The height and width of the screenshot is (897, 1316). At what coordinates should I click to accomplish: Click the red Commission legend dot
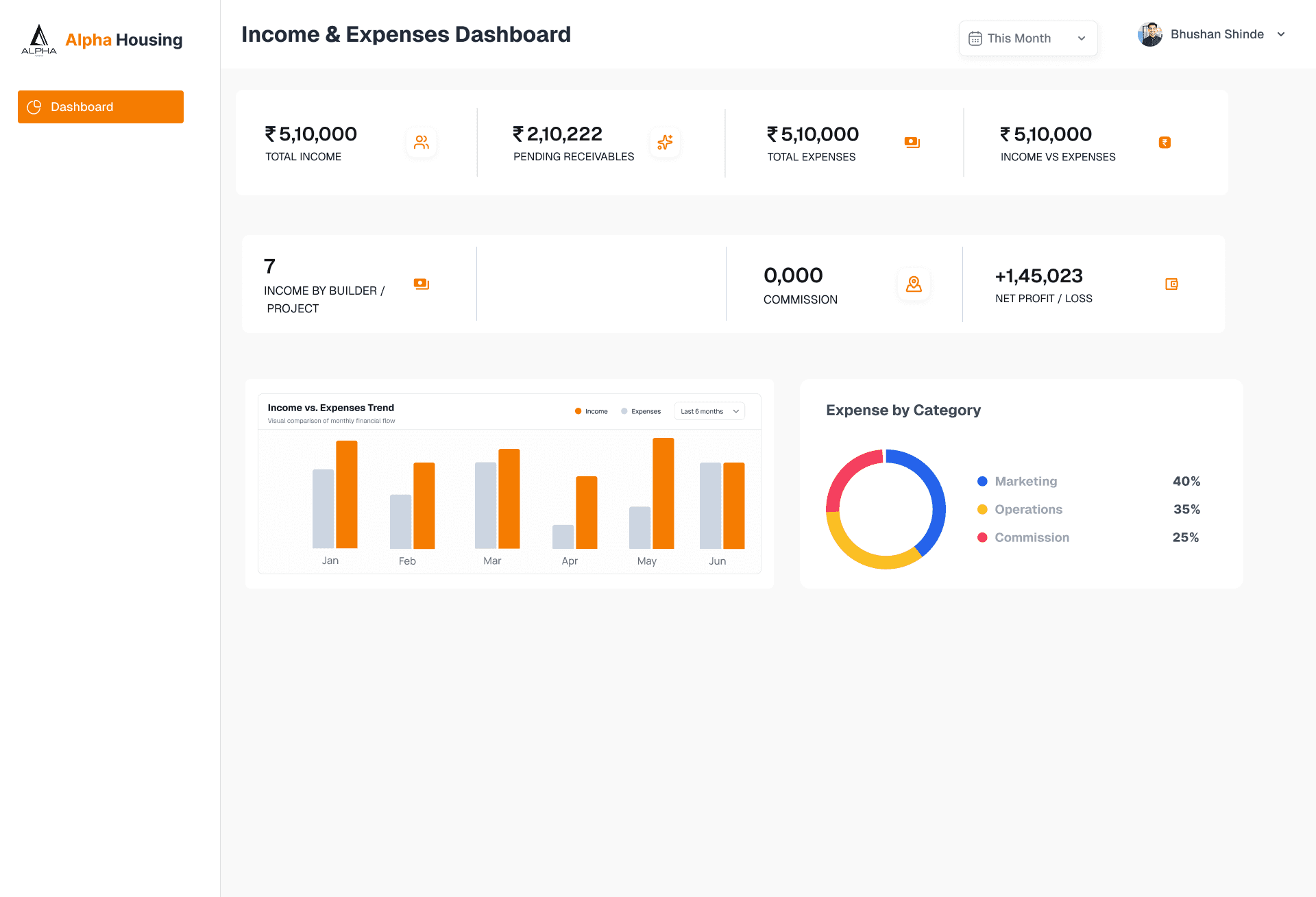tap(982, 537)
